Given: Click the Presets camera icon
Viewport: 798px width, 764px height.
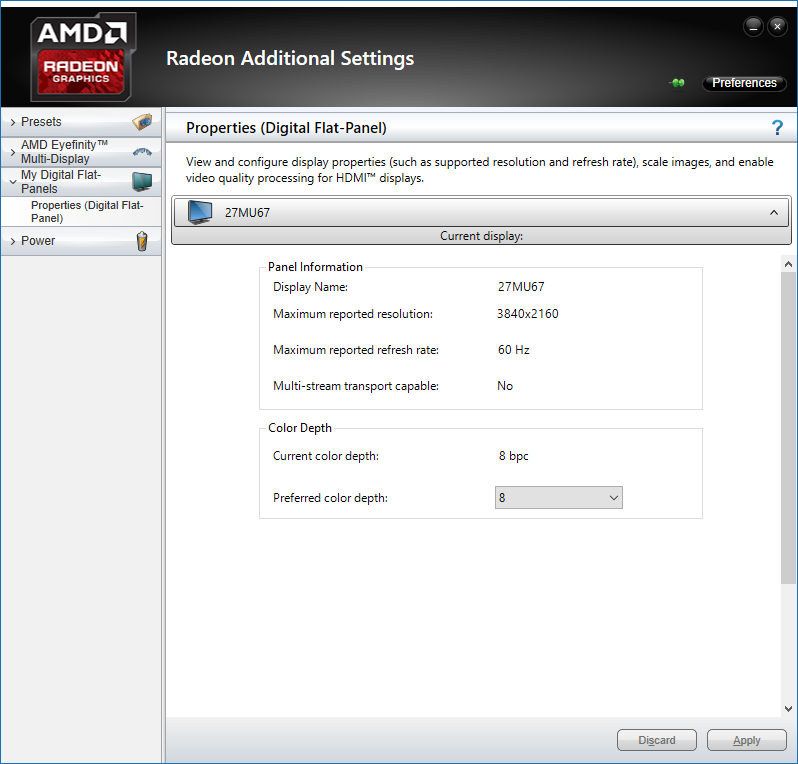Looking at the screenshot, I should pyautogui.click(x=142, y=122).
